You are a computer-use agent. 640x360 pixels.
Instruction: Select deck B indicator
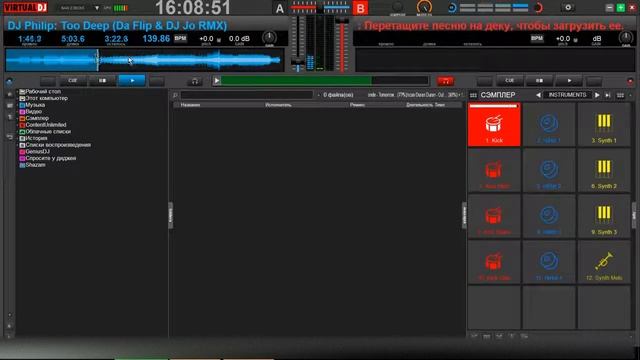[x=360, y=8]
